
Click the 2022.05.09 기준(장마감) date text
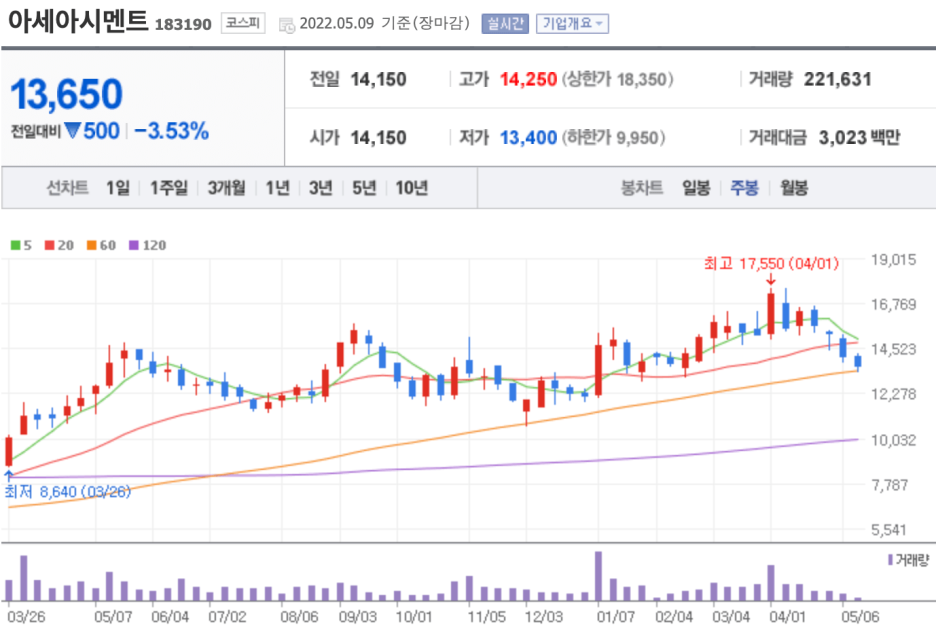point(385,23)
